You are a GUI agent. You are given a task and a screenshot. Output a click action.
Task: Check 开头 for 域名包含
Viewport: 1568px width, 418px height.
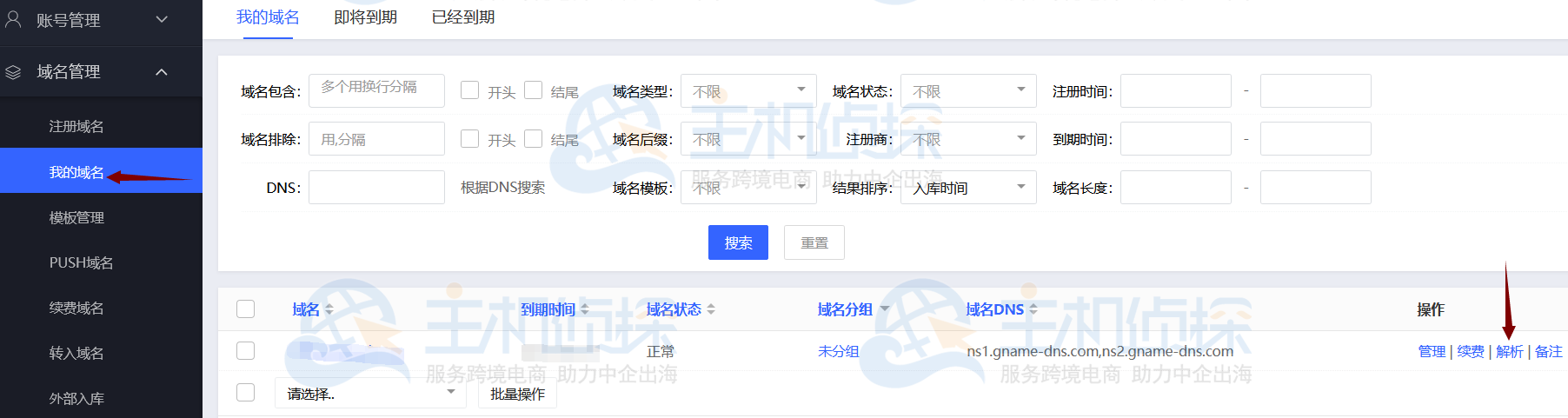(x=469, y=90)
